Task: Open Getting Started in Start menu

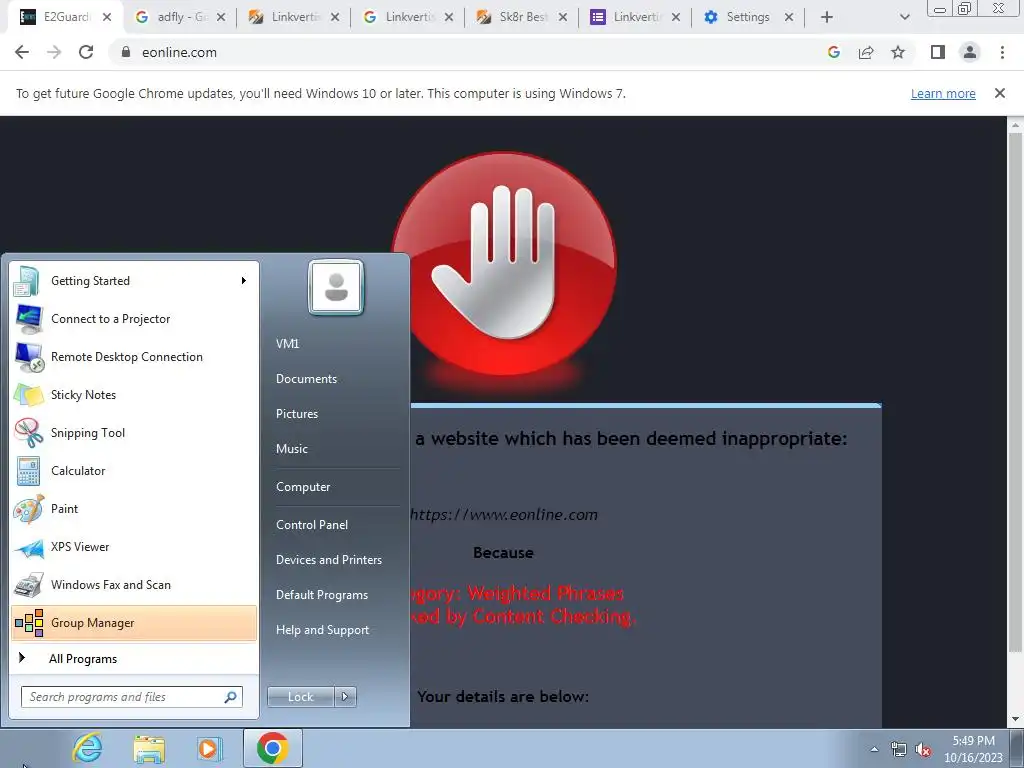Action: coord(134,281)
